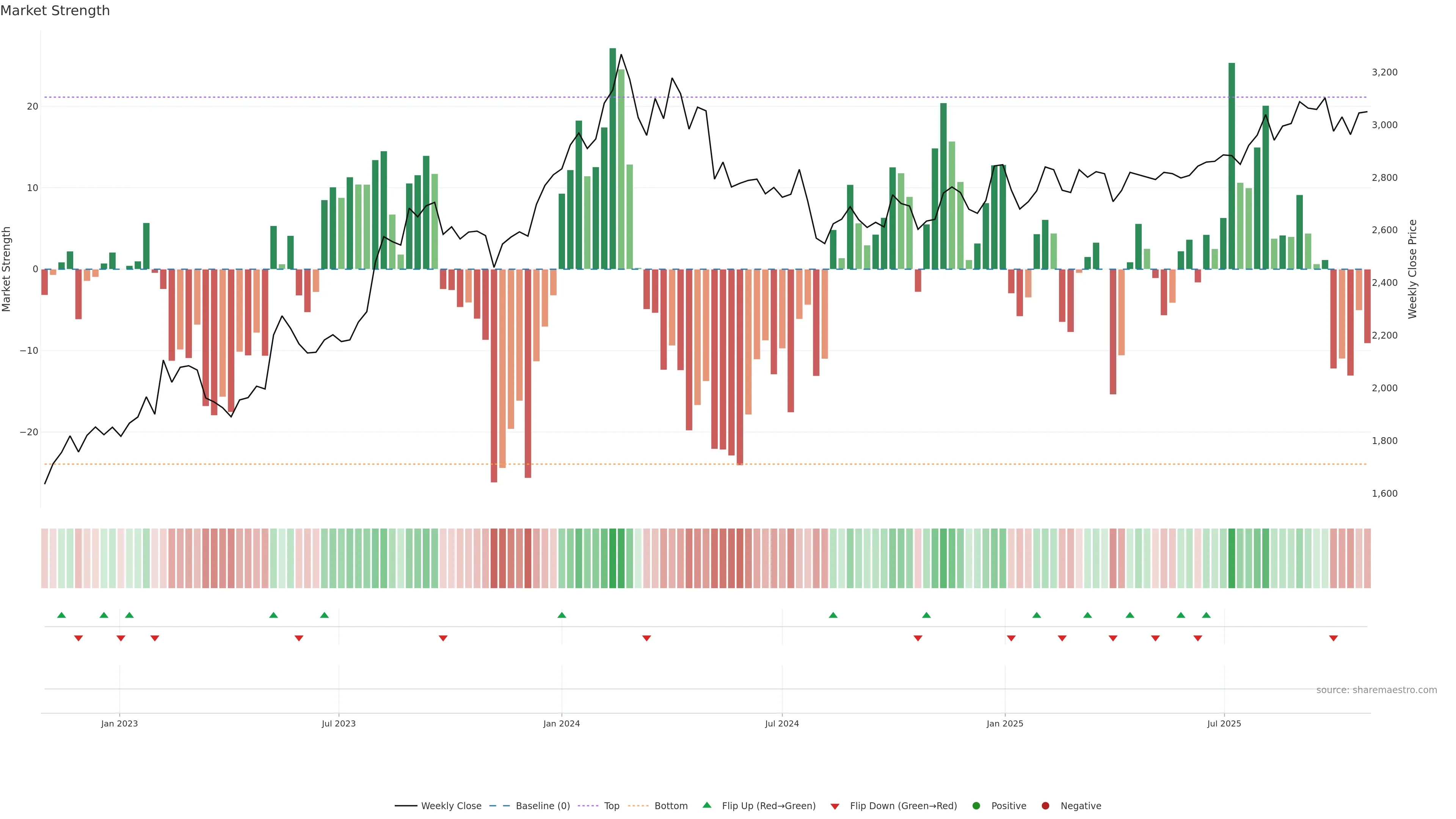Click the green Positive circle legend icon
The height and width of the screenshot is (819, 1456).
point(976,806)
